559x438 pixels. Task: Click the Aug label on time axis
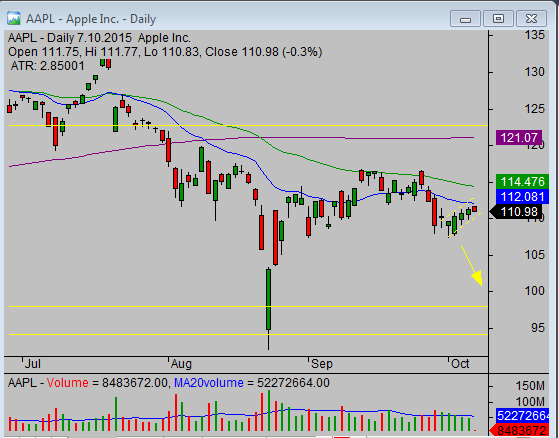click(x=181, y=364)
